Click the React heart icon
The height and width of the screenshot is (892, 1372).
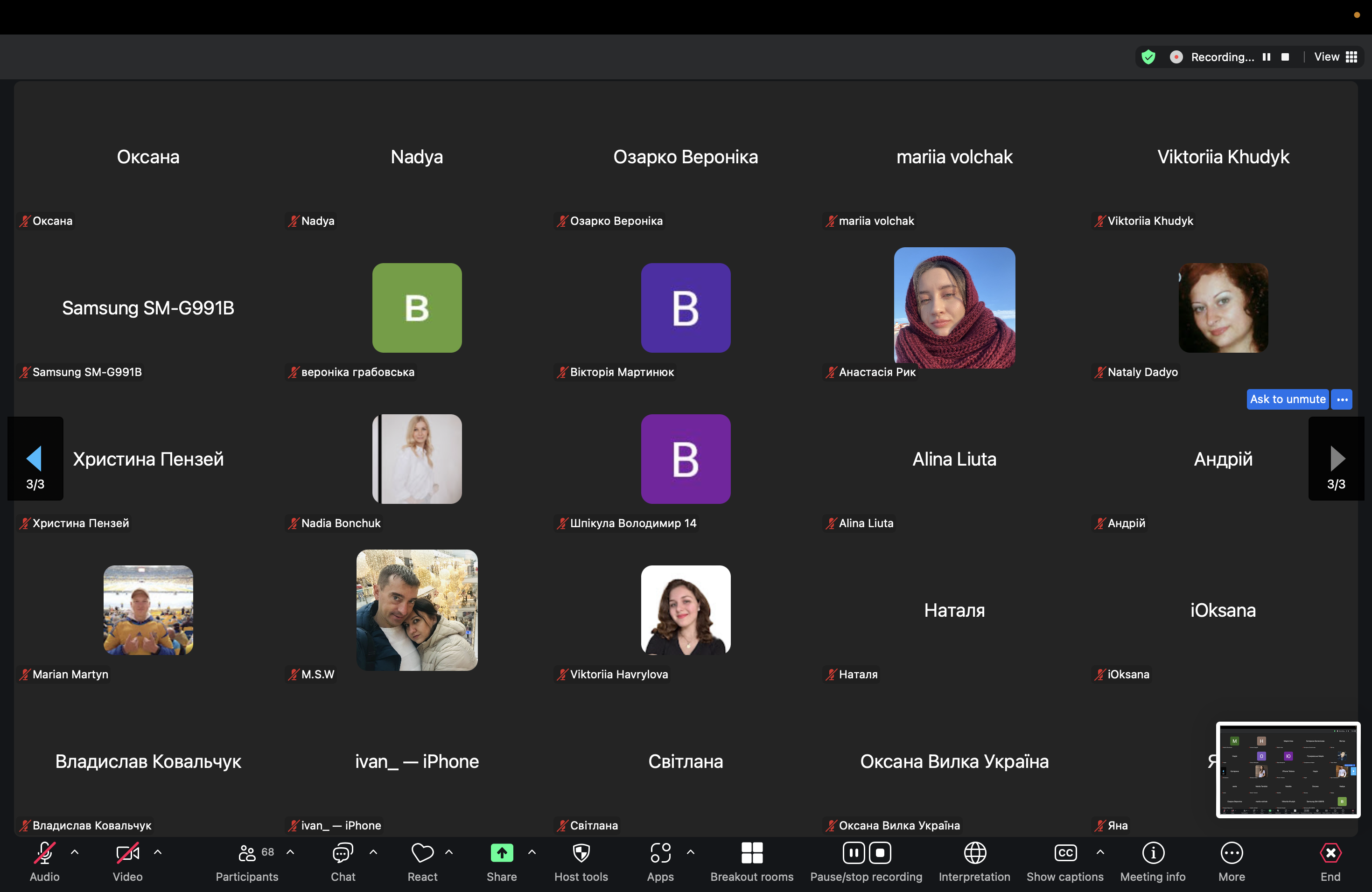[422, 853]
